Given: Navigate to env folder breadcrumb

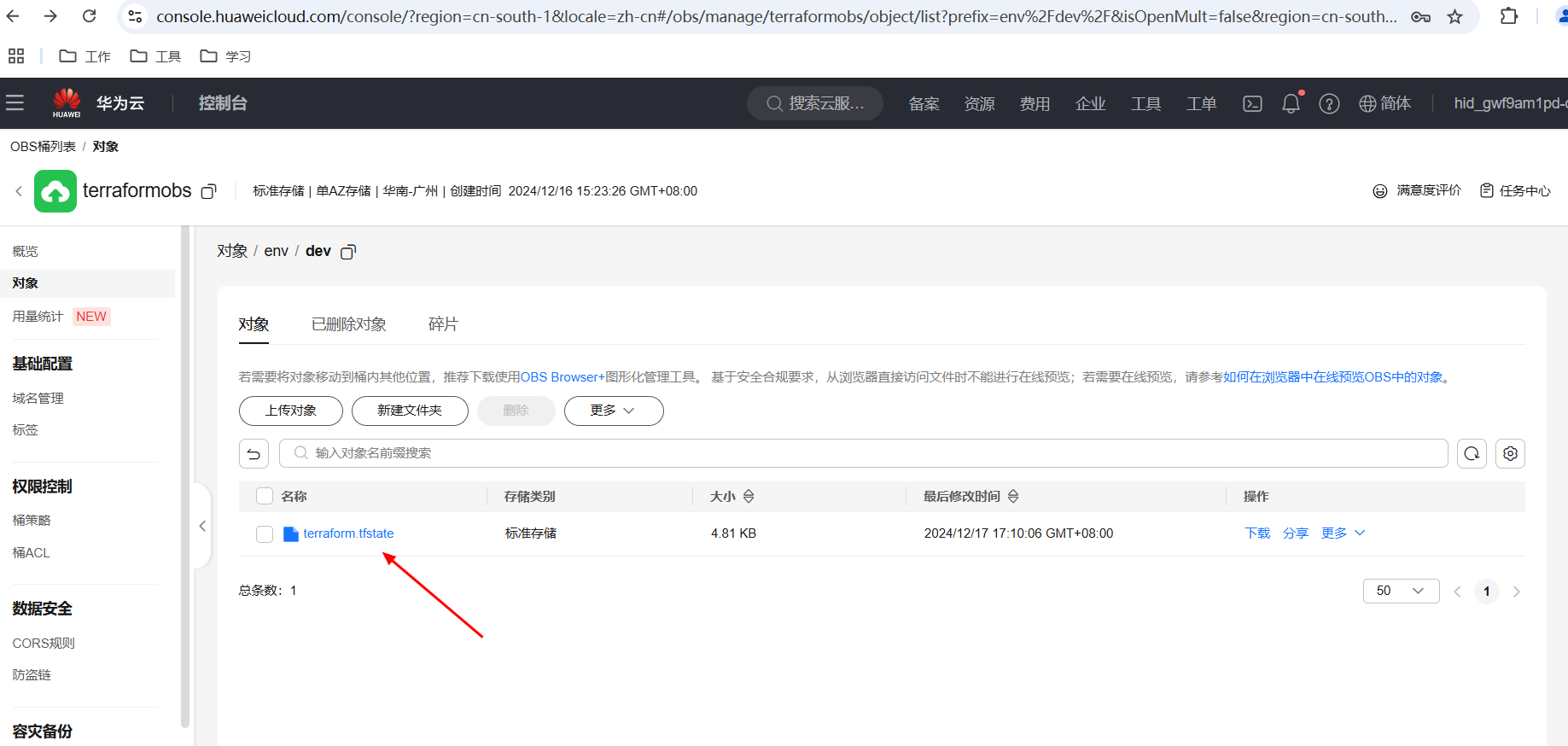Looking at the screenshot, I should [277, 251].
